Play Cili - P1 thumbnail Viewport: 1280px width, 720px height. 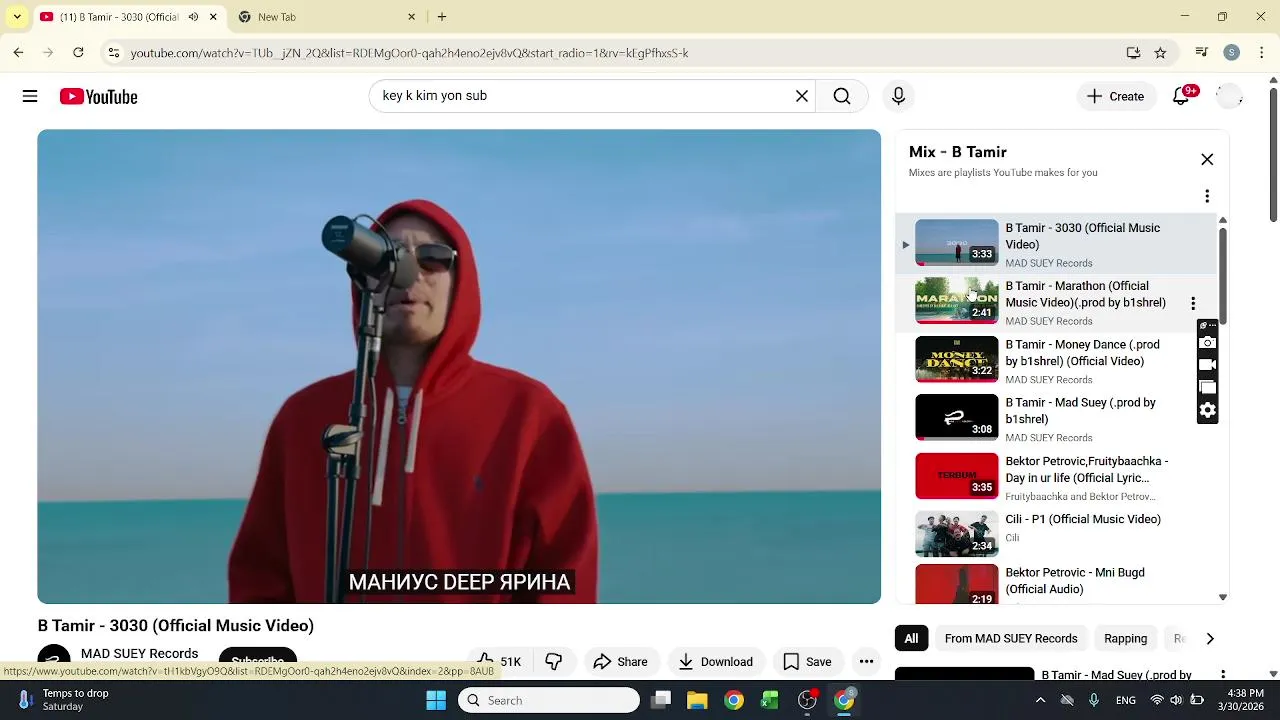(x=957, y=535)
